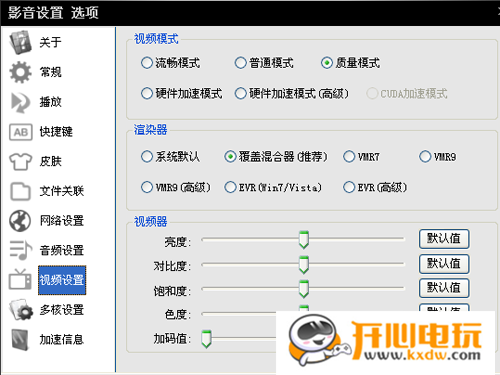Open 加速信息 page

(x=62, y=339)
